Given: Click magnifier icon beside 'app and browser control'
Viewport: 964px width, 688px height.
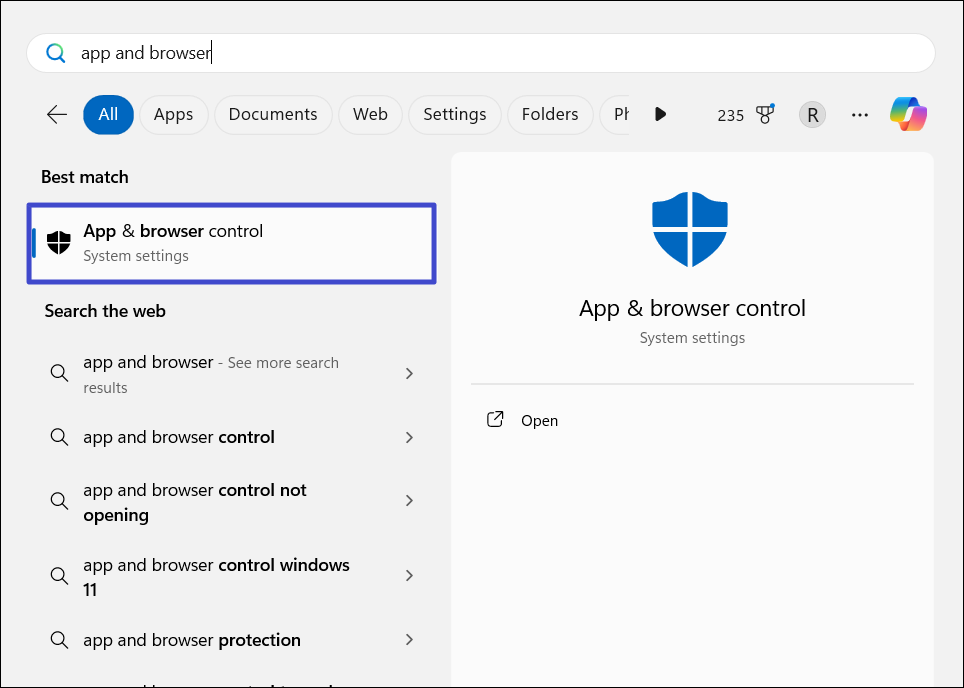Looking at the screenshot, I should (x=59, y=437).
